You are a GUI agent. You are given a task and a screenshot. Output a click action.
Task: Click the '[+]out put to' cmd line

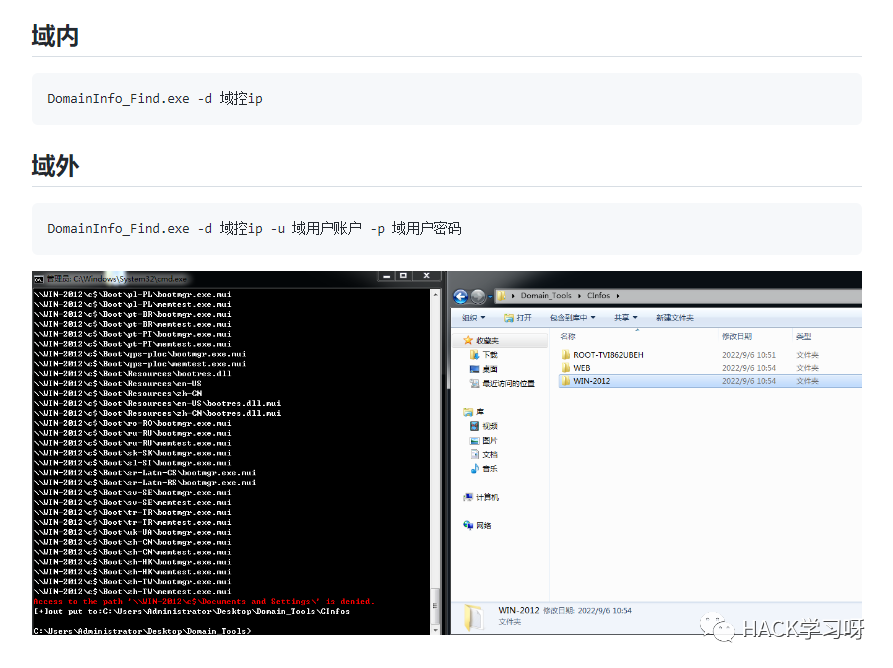[192, 612]
